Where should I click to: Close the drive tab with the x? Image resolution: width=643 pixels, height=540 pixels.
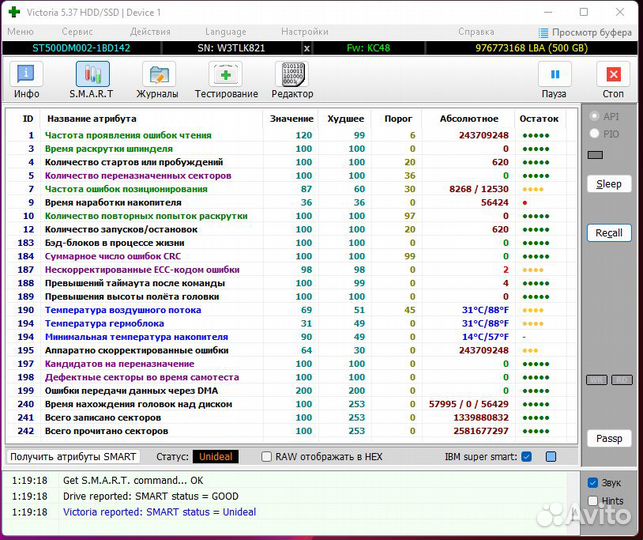[306, 48]
